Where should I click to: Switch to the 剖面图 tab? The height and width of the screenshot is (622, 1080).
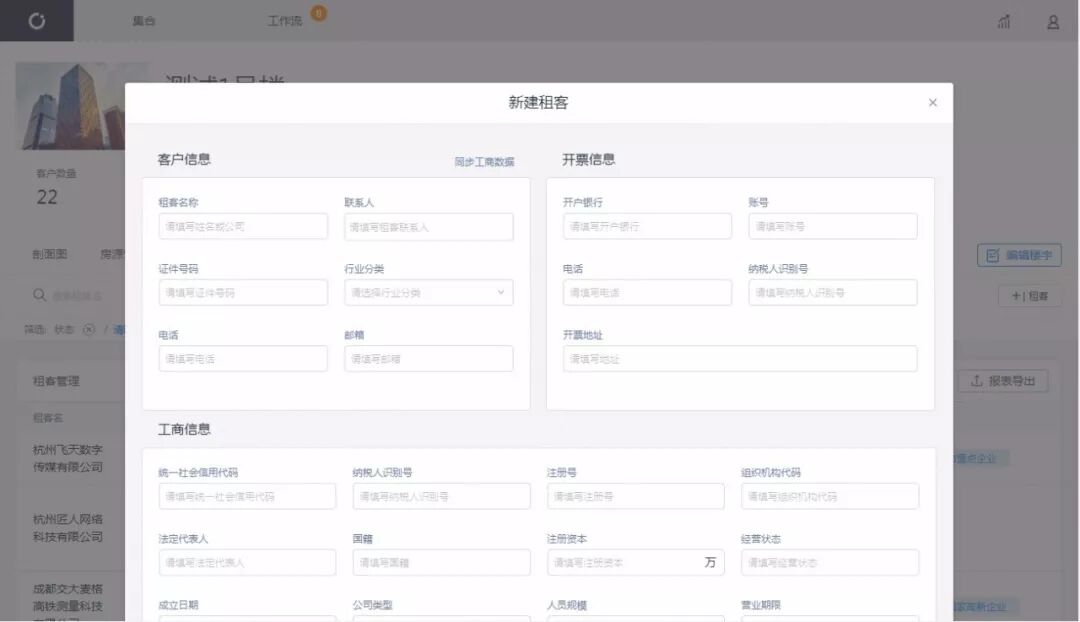click(x=50, y=254)
